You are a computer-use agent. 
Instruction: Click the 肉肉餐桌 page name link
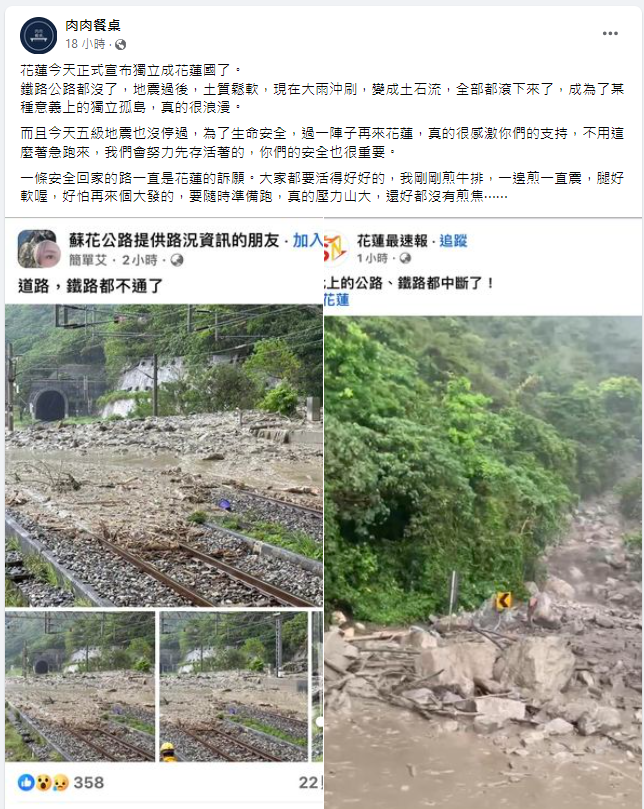(93, 25)
